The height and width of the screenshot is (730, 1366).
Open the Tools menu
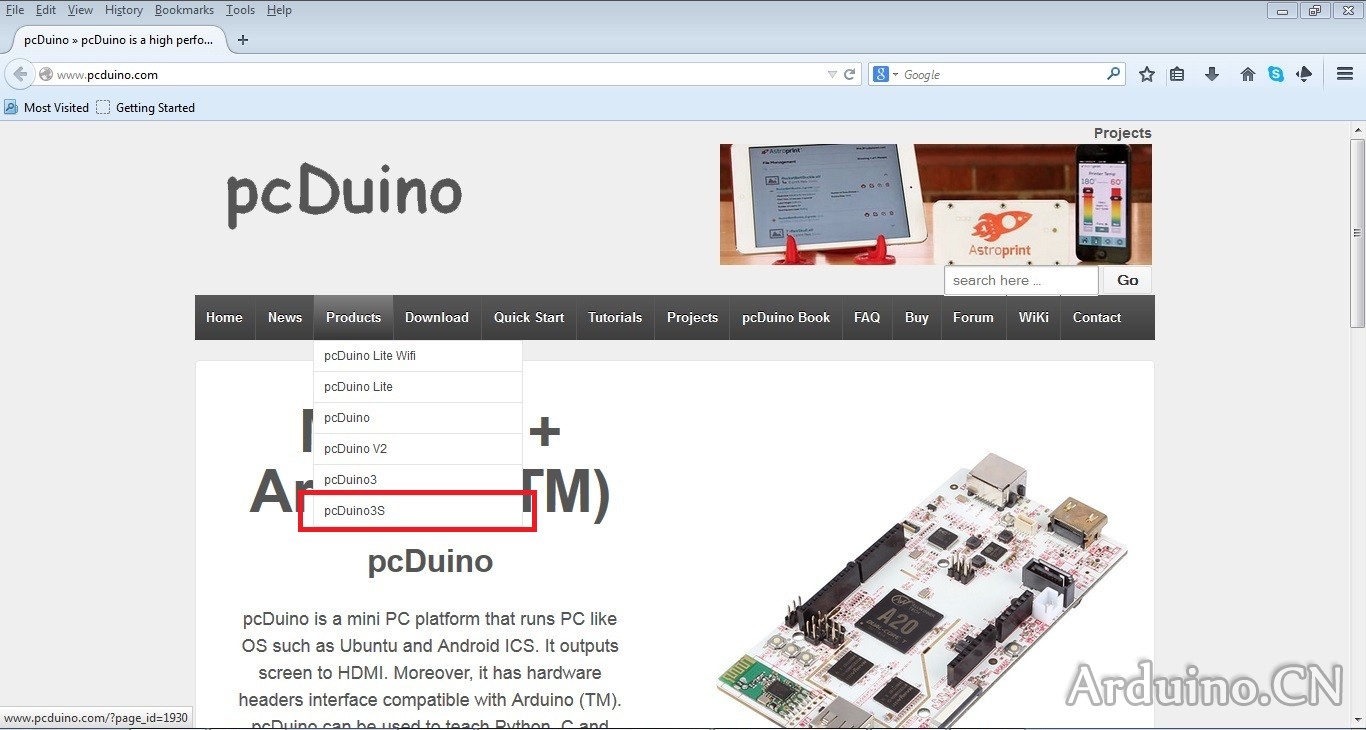(x=240, y=10)
